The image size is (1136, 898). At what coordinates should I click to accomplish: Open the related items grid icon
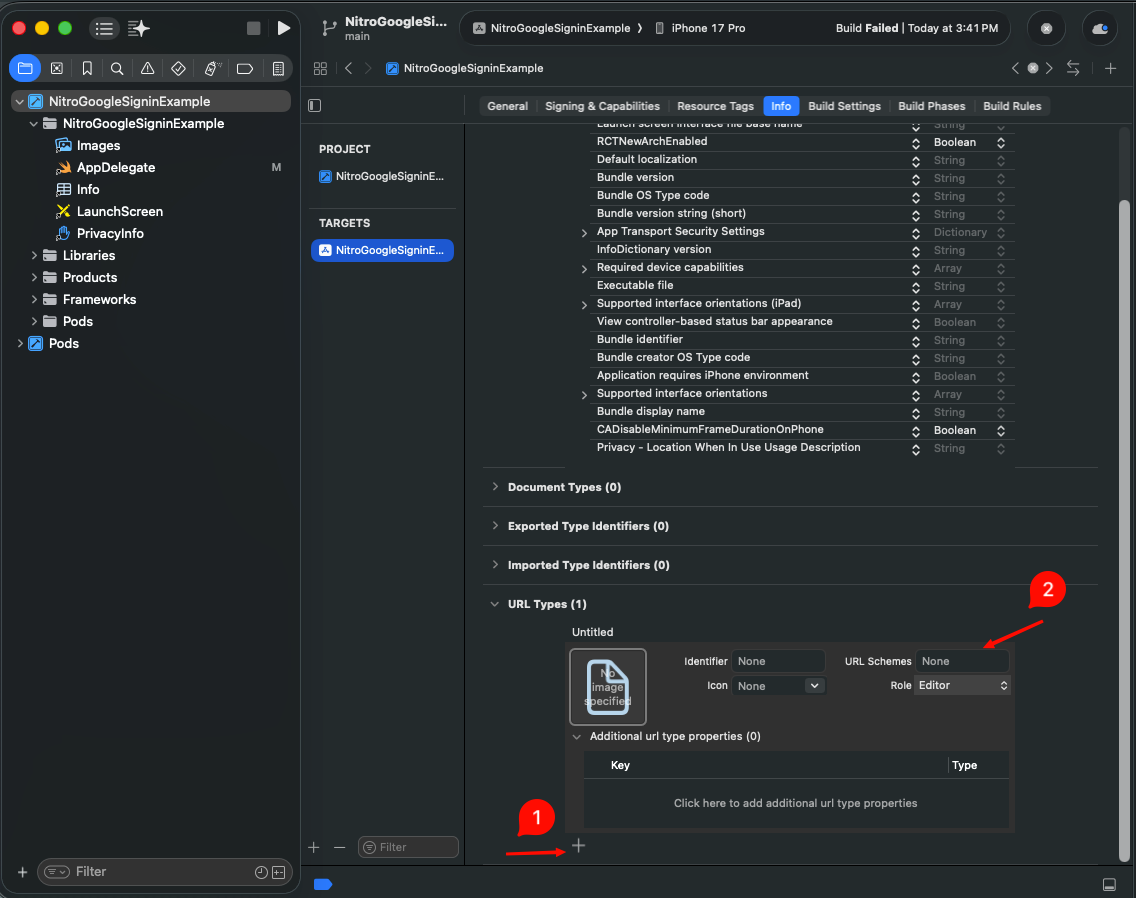click(x=320, y=68)
